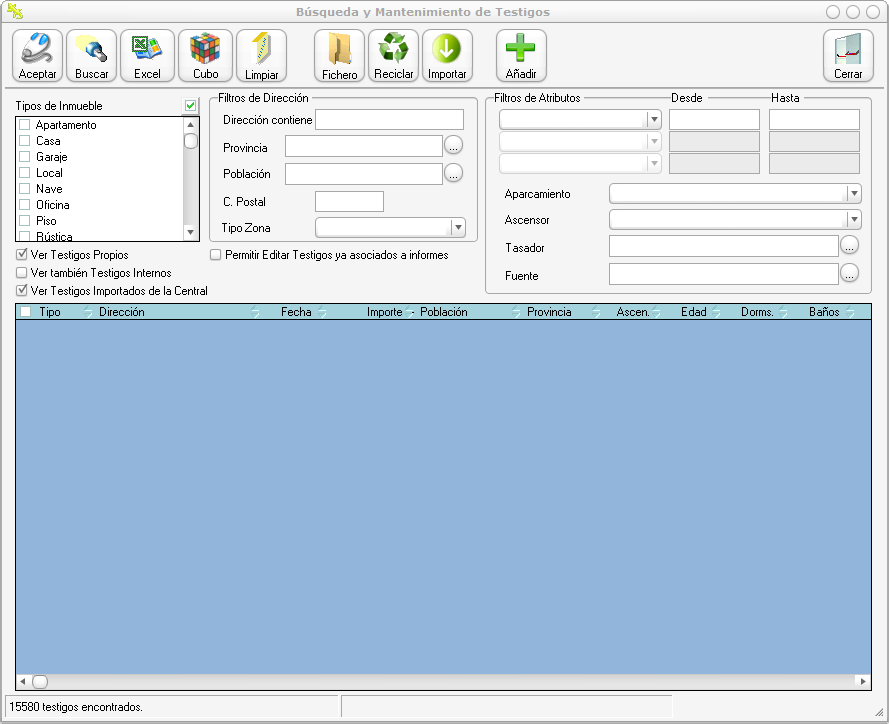Export results using the Excel icon
Screen dimensions: 889x724
pos(147,55)
